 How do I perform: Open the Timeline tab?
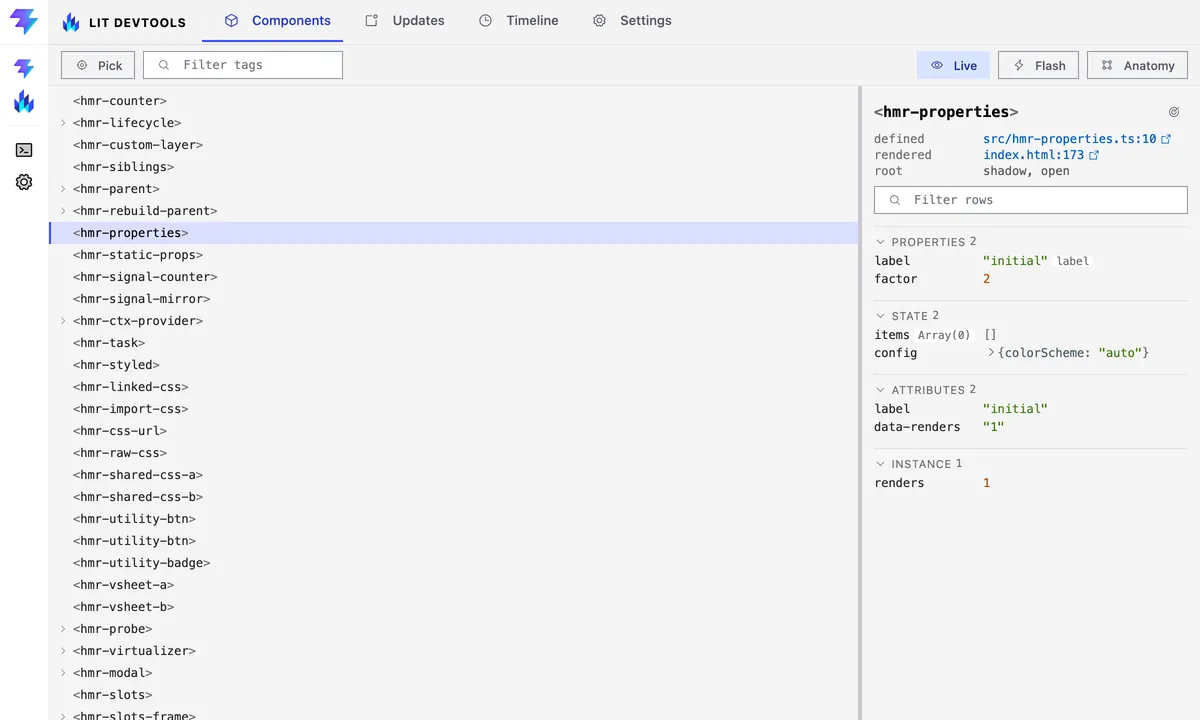point(519,21)
